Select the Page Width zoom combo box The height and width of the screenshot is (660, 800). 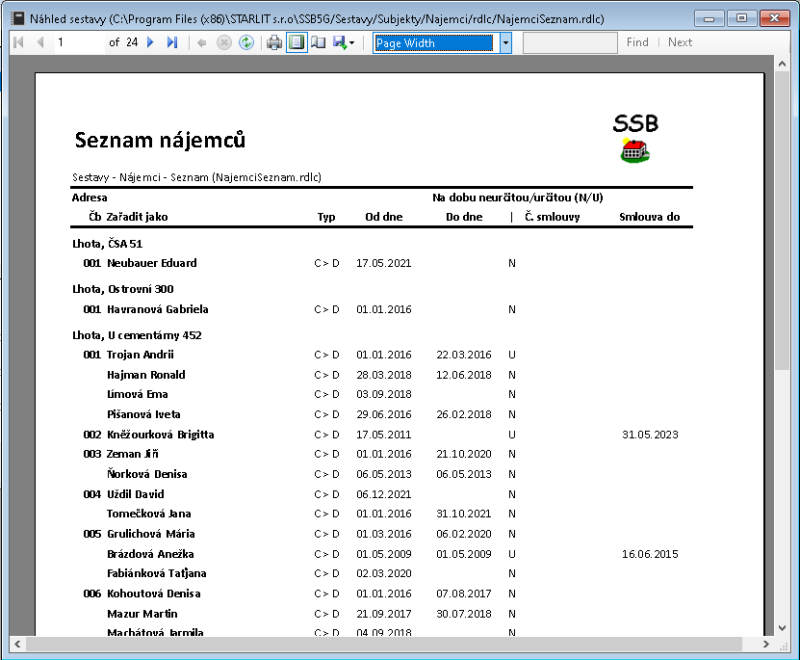tap(433, 43)
